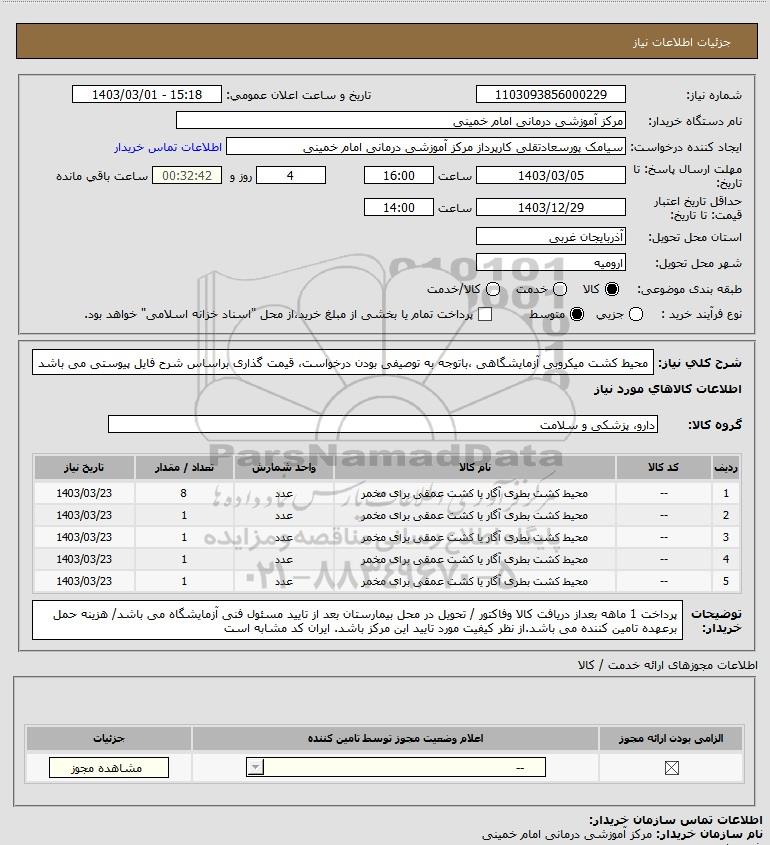This screenshot has height=845, width=770.
Task: Click the city field ارومیه
Action: click(x=551, y=263)
